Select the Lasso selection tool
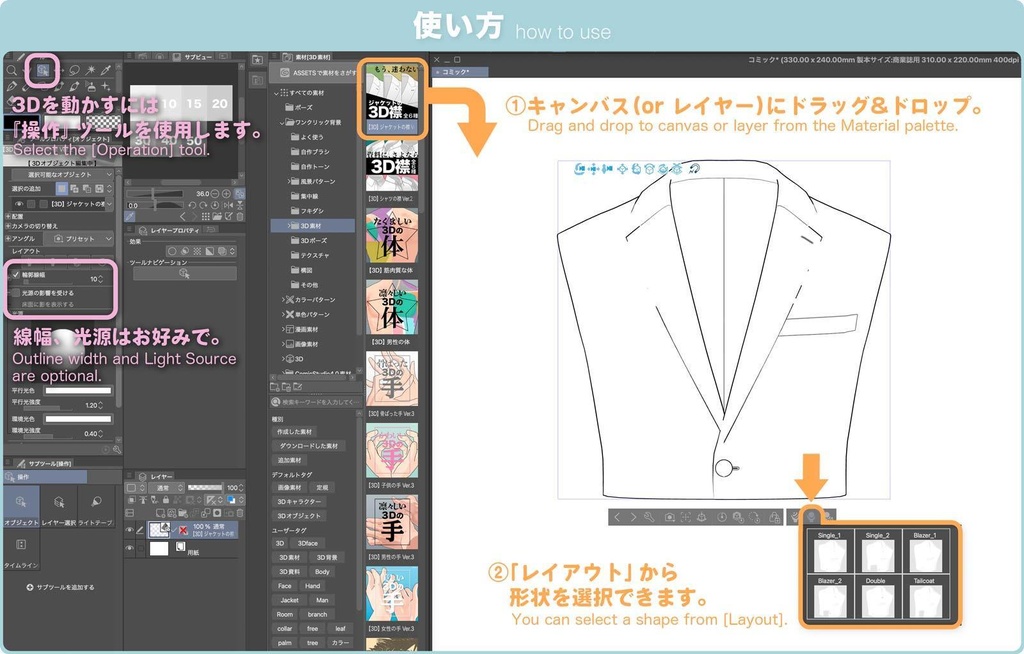This screenshot has height=654, width=1024. tap(74, 70)
